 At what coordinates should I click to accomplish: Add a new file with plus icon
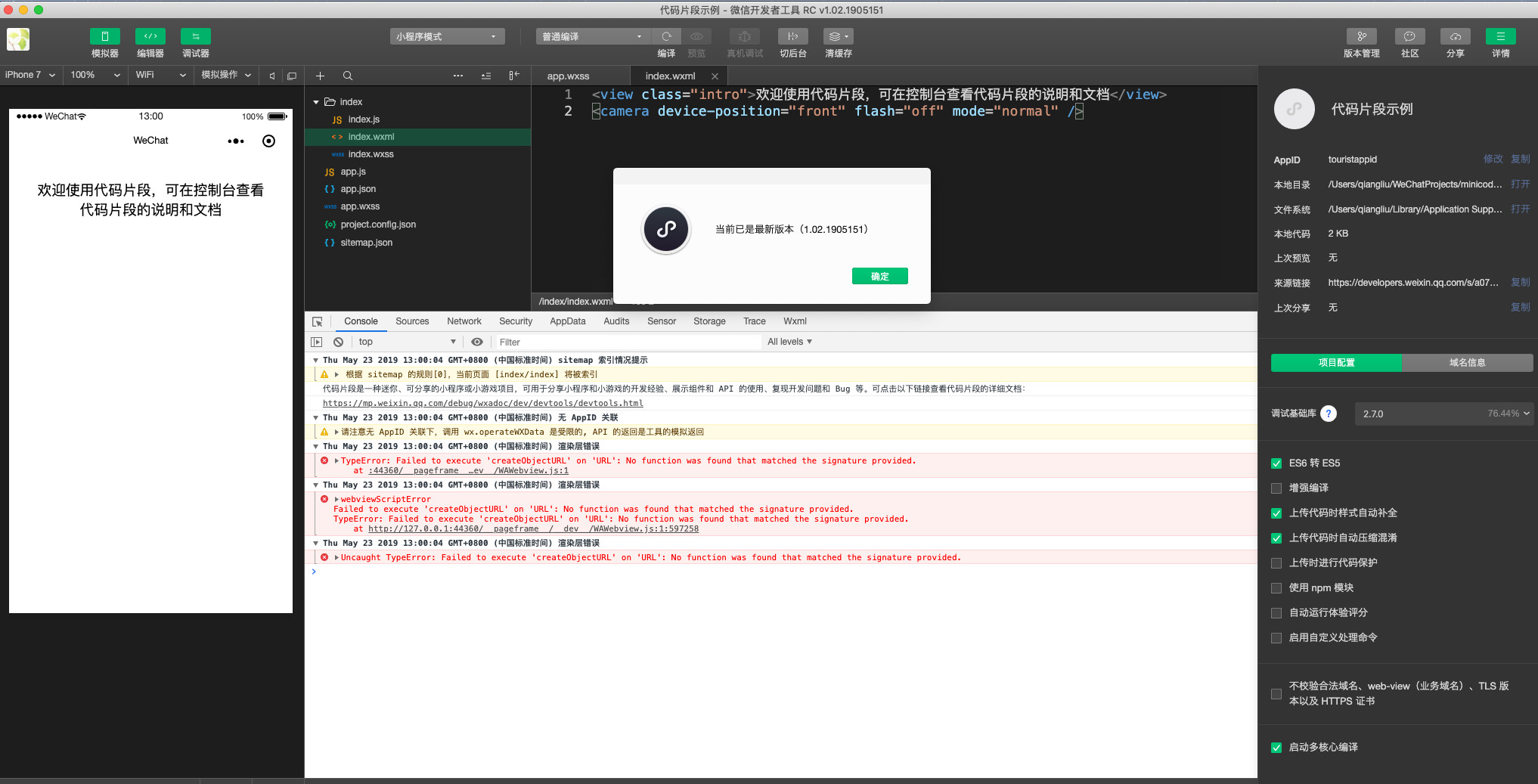click(x=320, y=76)
